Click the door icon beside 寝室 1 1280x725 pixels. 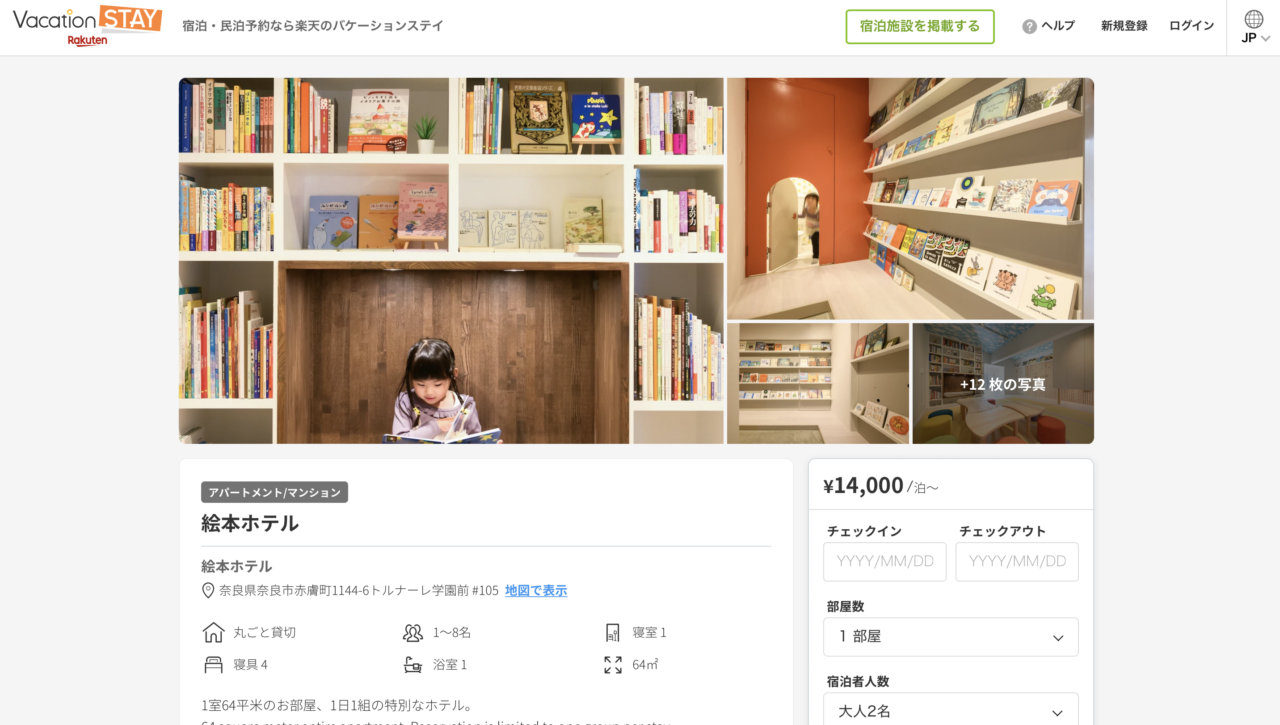pyautogui.click(x=613, y=632)
